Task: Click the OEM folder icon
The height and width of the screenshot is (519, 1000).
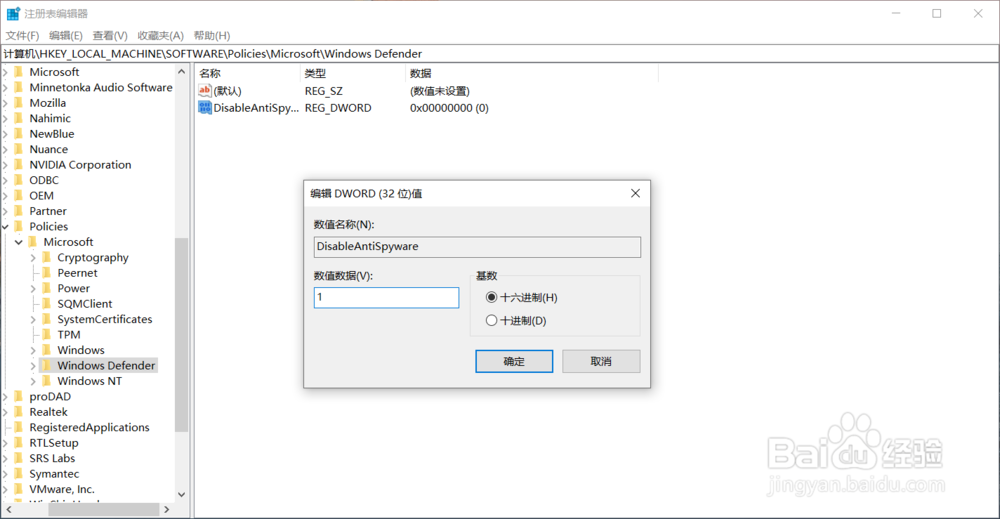Action: point(18,196)
